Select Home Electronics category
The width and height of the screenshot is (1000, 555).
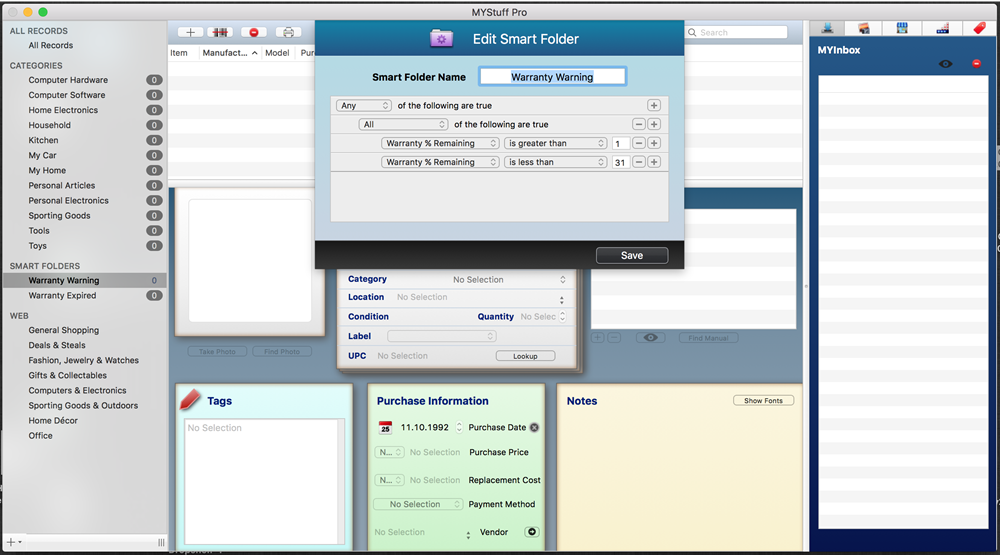point(63,110)
